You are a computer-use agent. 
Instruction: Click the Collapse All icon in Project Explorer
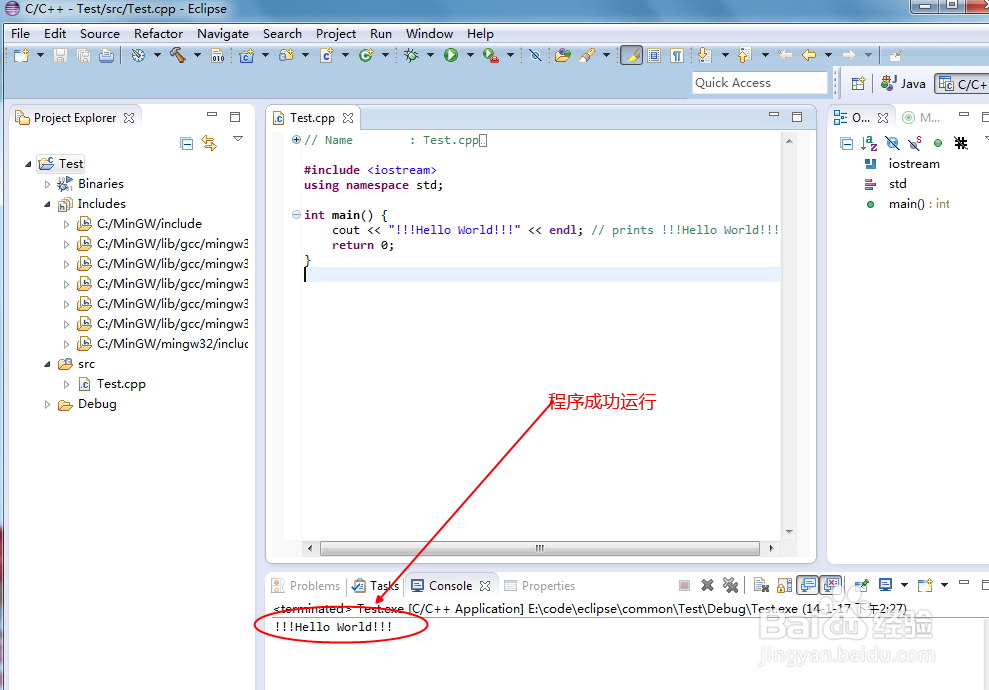(x=186, y=144)
